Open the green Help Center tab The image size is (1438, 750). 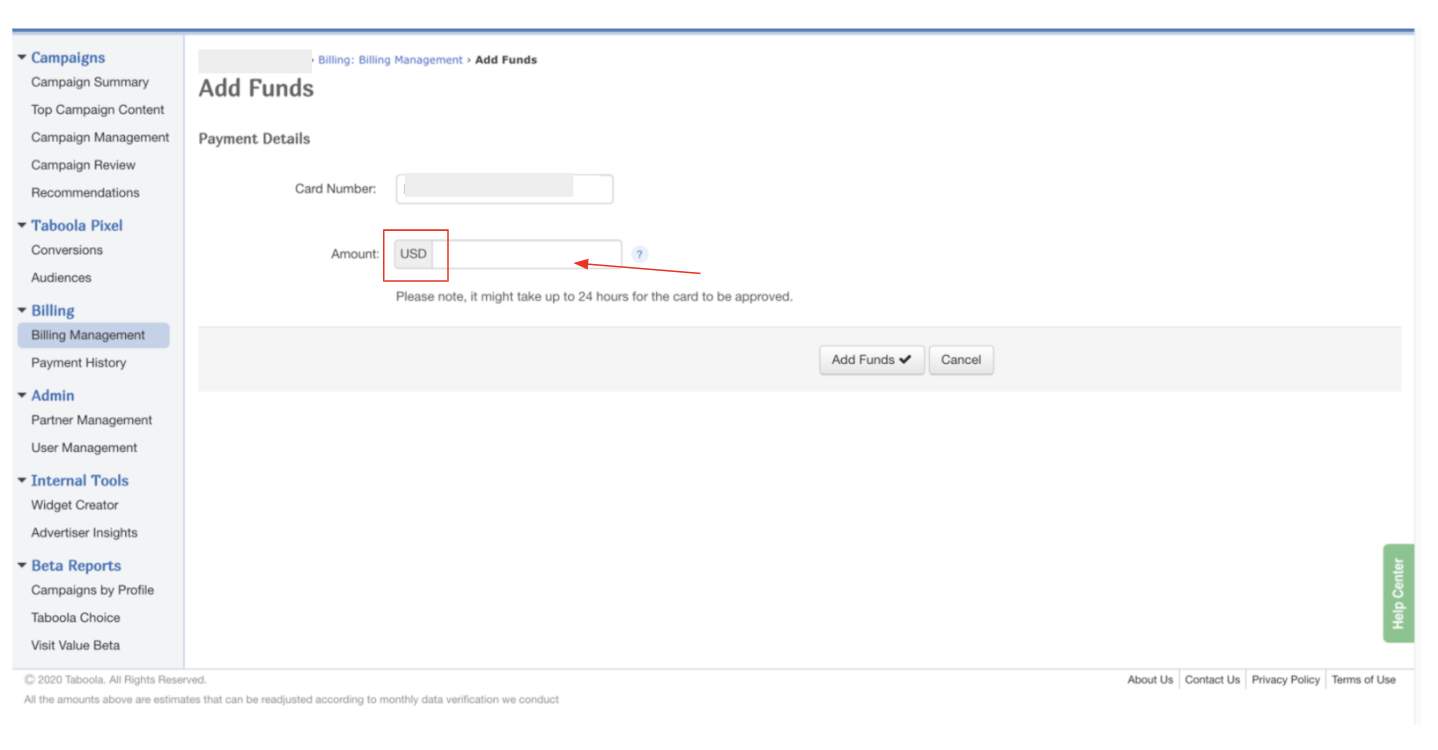click(x=1398, y=593)
